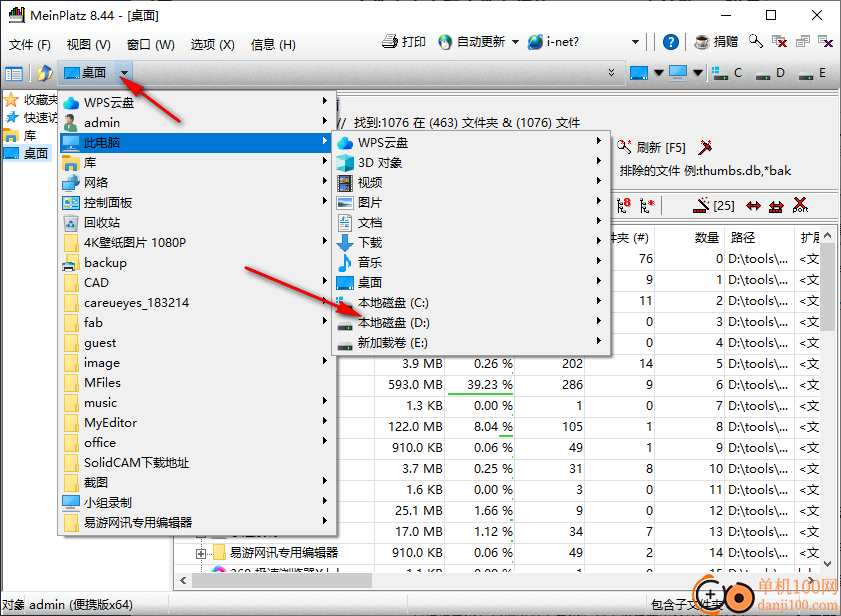Choose 音乐 from the 此电脑 submenu

471,262
